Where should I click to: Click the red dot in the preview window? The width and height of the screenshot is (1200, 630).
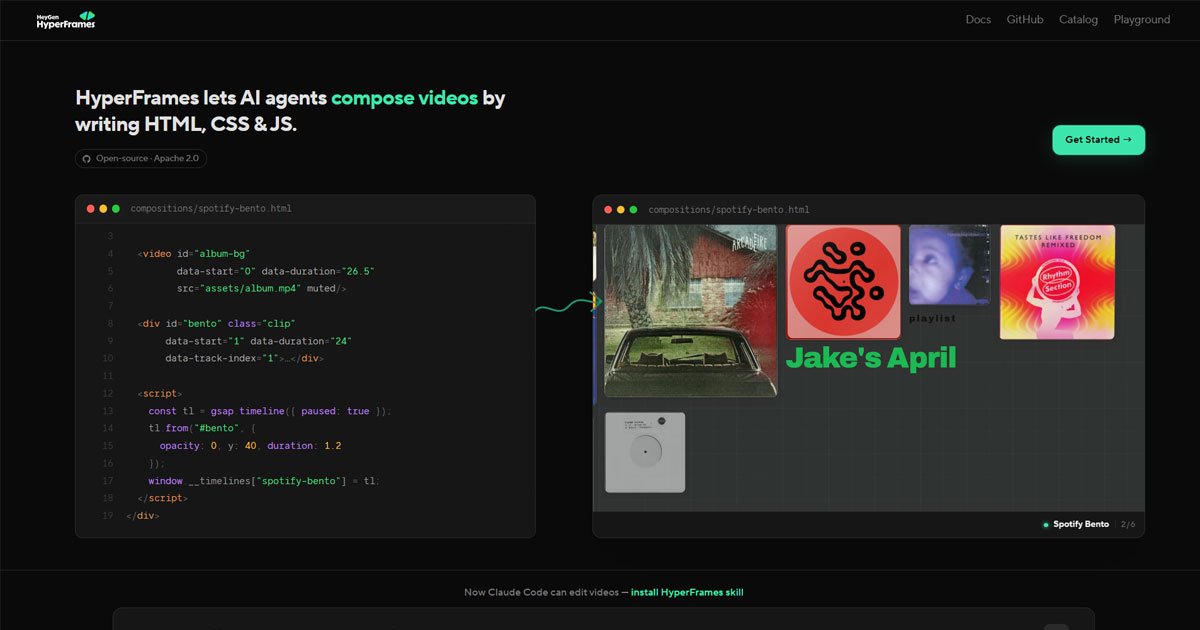(608, 210)
